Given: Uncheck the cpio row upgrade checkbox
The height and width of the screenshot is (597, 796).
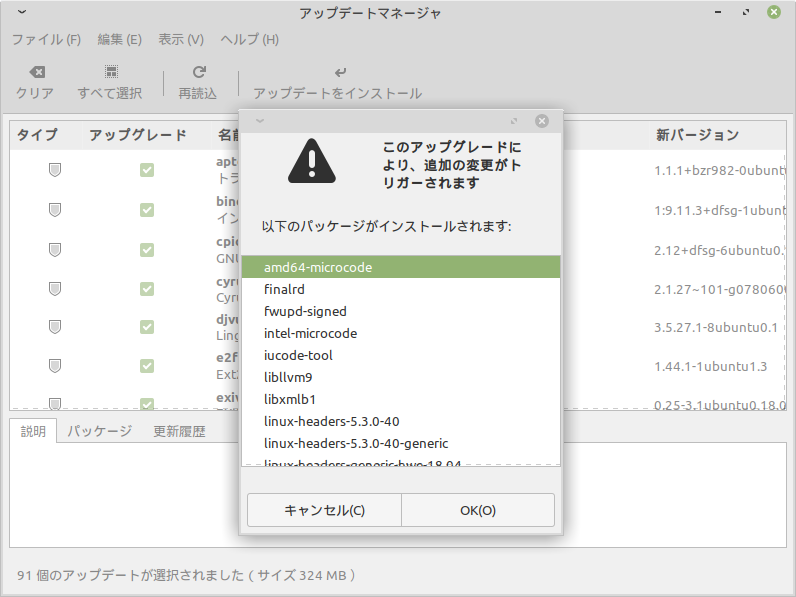Looking at the screenshot, I should tap(147, 250).
